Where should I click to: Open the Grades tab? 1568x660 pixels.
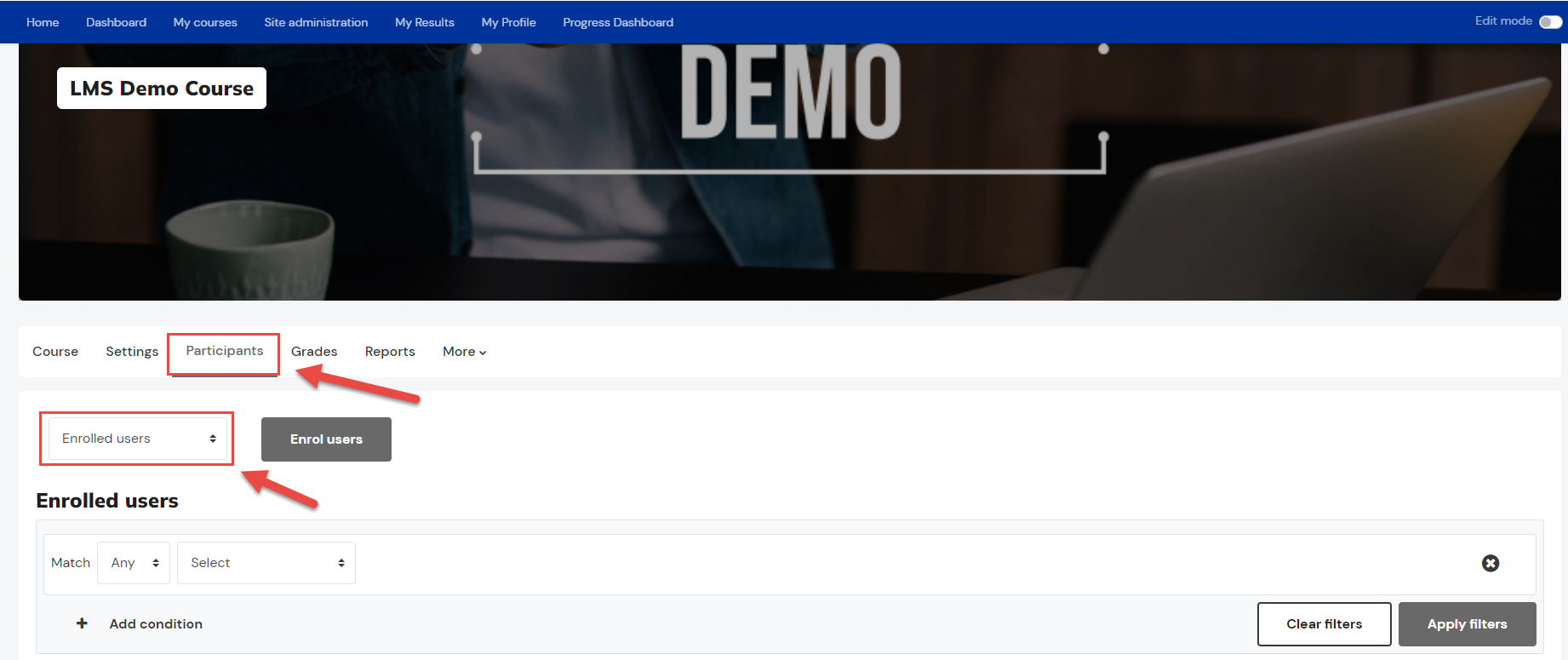coord(314,352)
